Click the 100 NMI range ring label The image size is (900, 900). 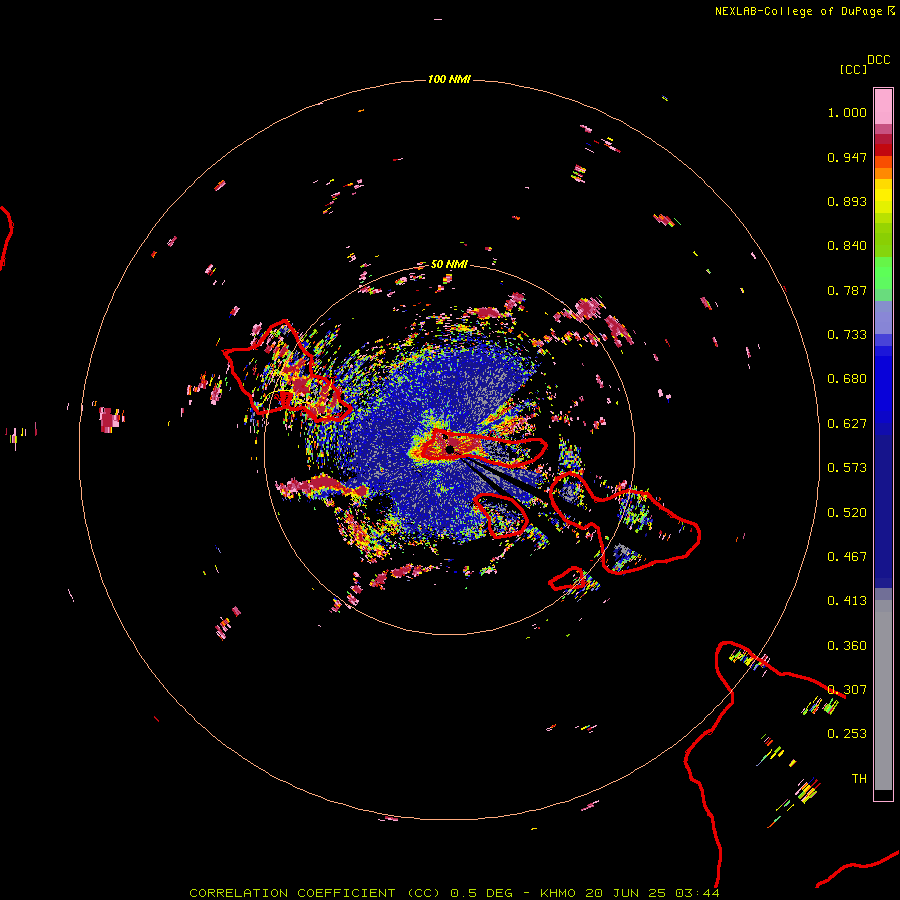pyautogui.click(x=449, y=79)
